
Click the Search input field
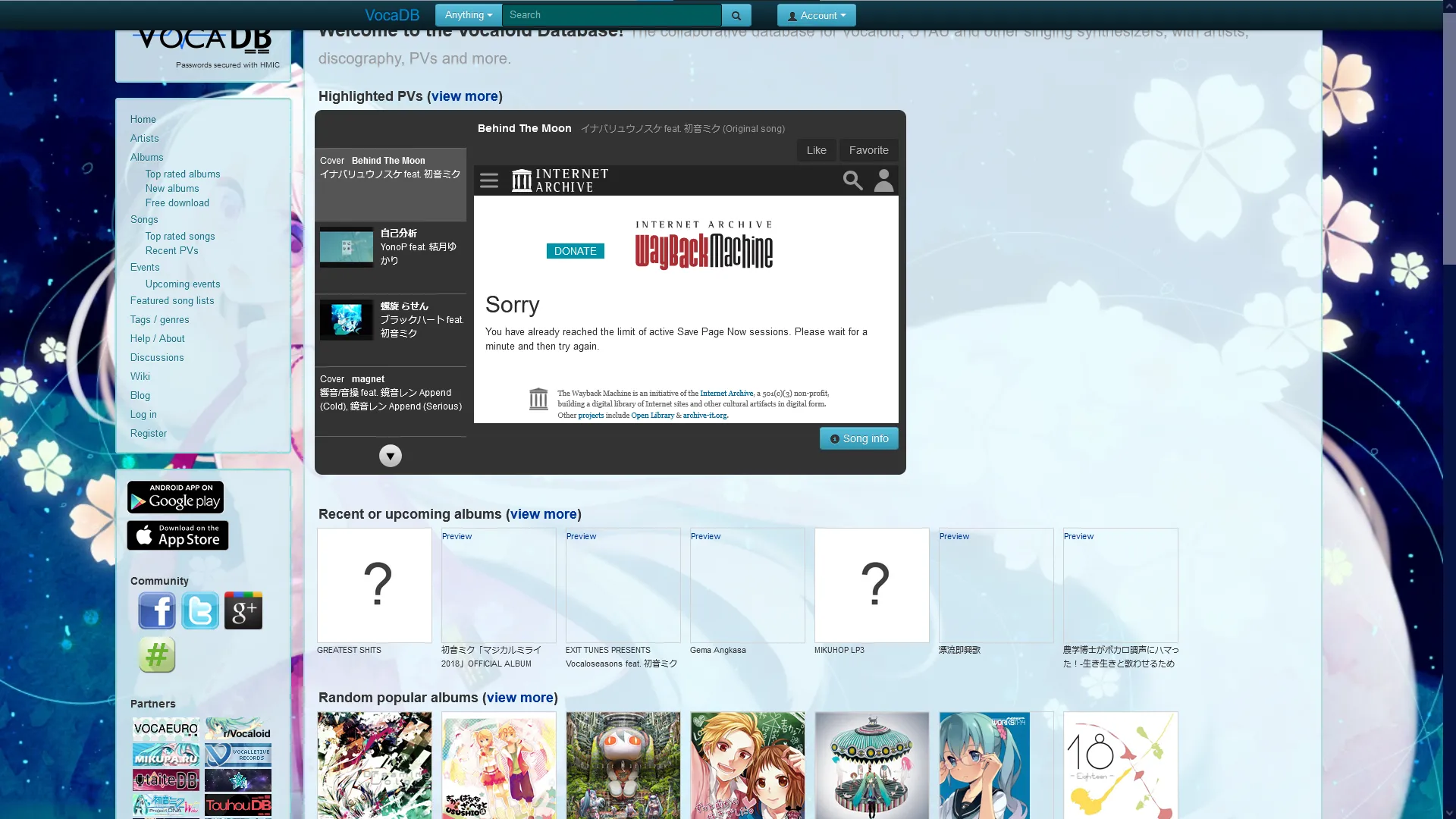point(611,15)
